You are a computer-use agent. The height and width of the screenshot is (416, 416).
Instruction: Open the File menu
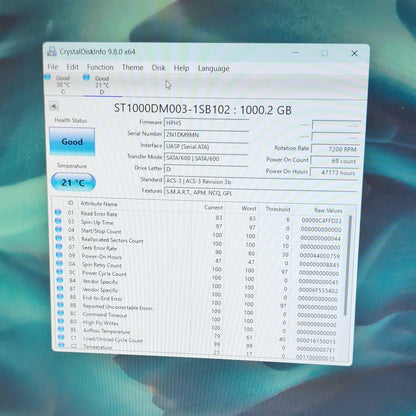pos(53,67)
